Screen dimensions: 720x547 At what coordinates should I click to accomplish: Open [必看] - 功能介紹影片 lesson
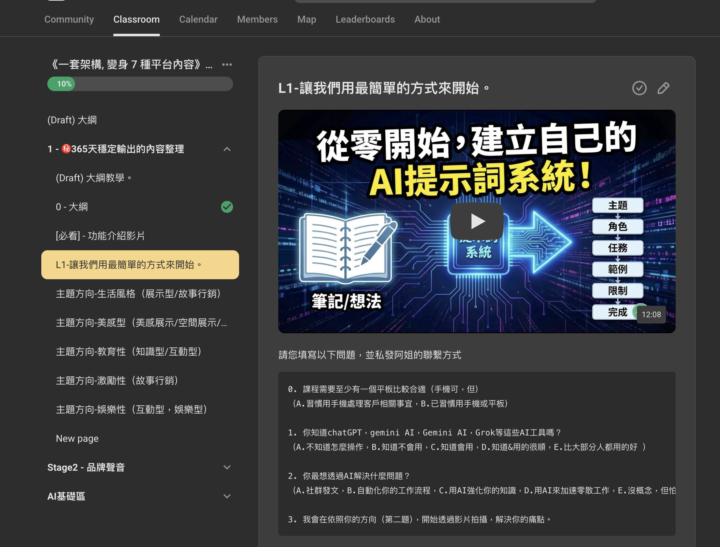pos(100,236)
